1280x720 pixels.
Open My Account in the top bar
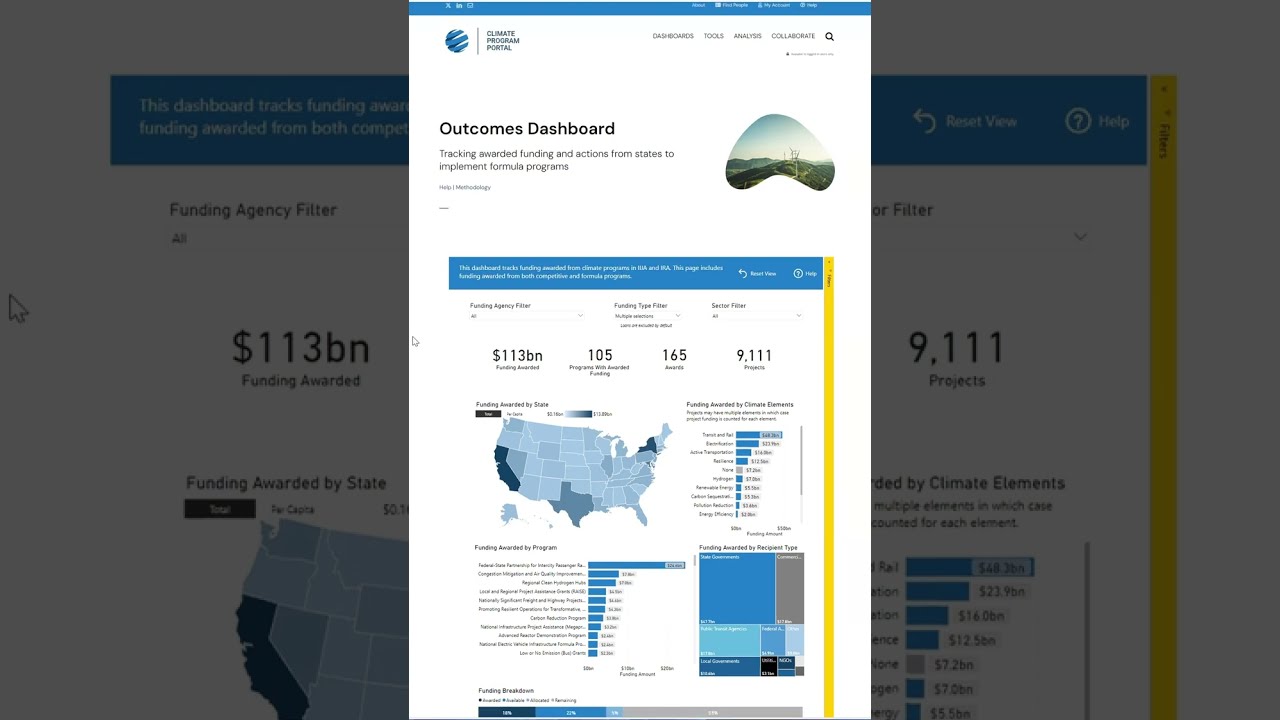[774, 5]
